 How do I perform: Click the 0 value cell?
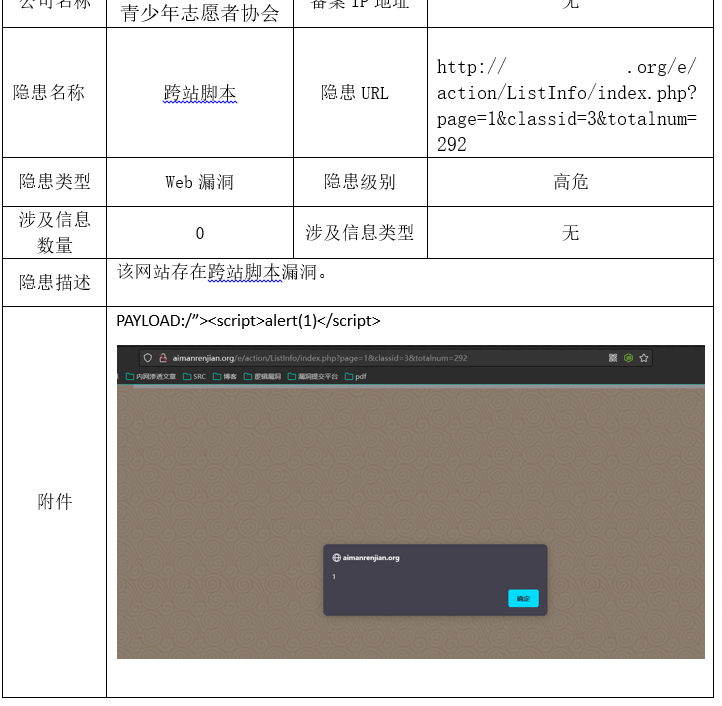click(200, 233)
